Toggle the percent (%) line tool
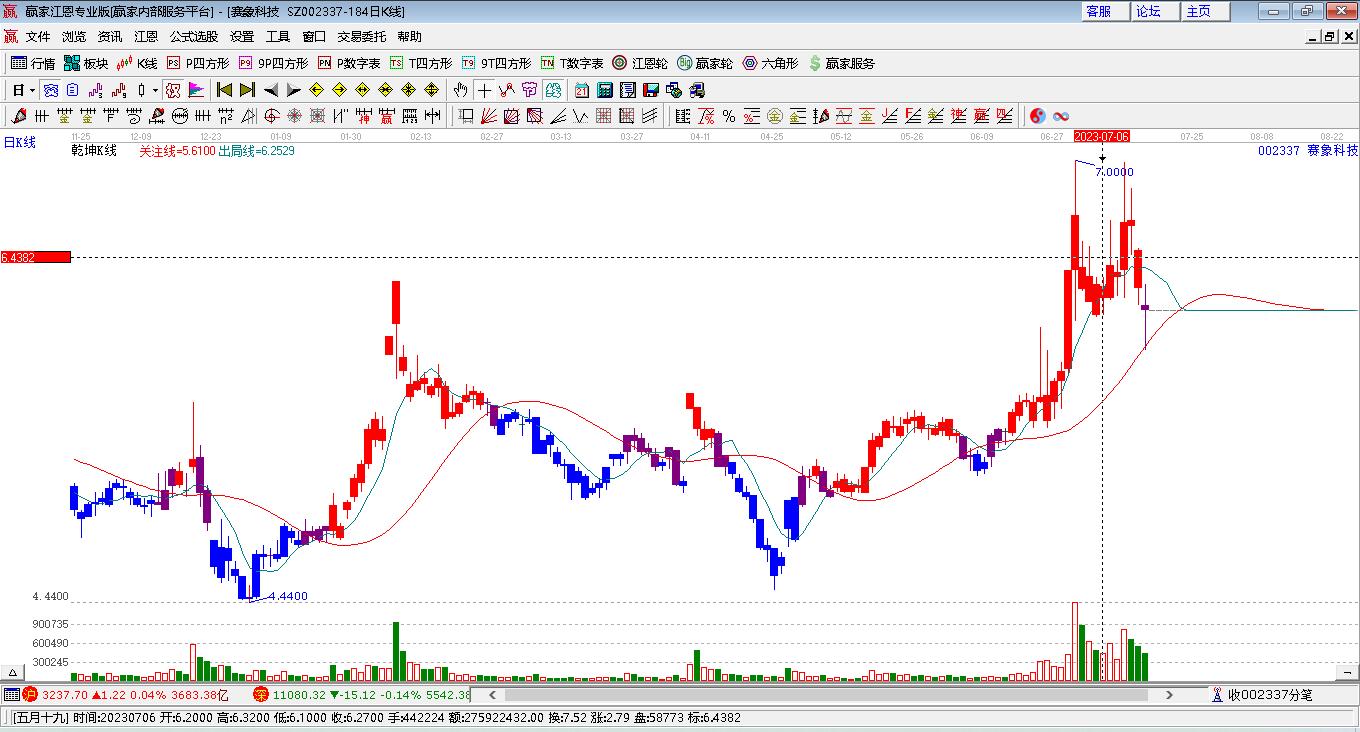Image resolution: width=1360 pixels, height=732 pixels. tap(728, 116)
